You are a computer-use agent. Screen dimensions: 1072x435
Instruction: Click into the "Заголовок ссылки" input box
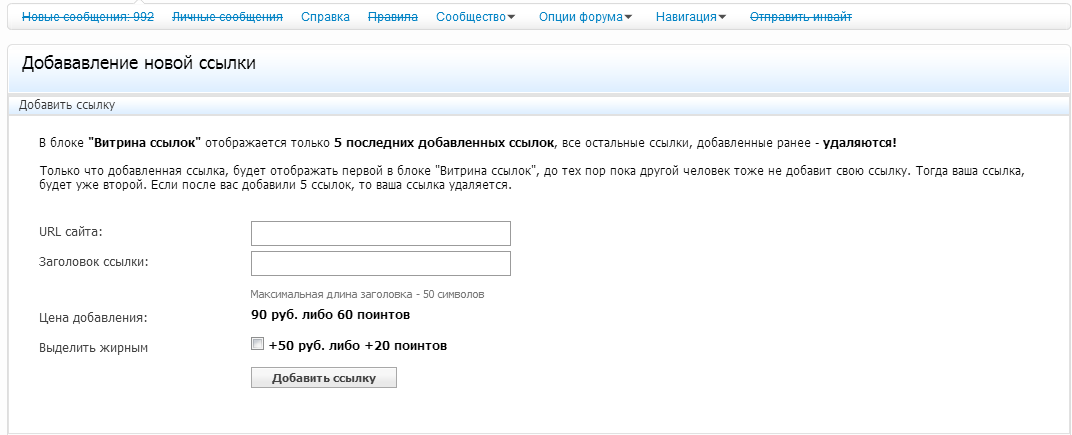point(380,263)
